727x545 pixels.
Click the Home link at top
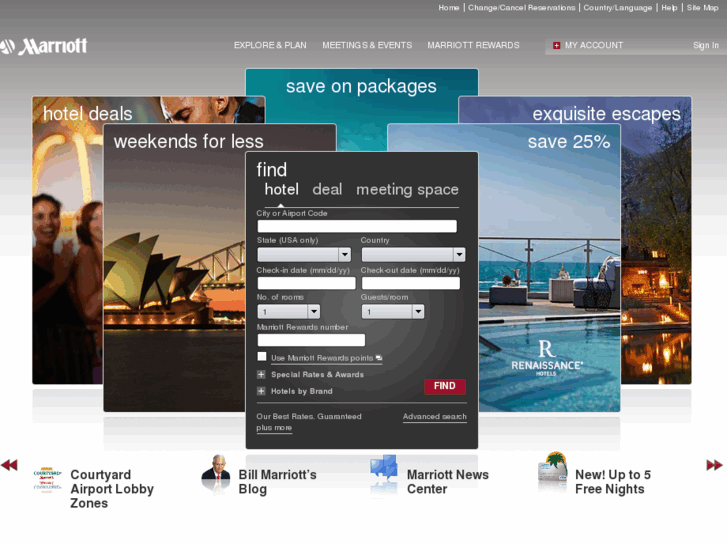pyautogui.click(x=449, y=8)
